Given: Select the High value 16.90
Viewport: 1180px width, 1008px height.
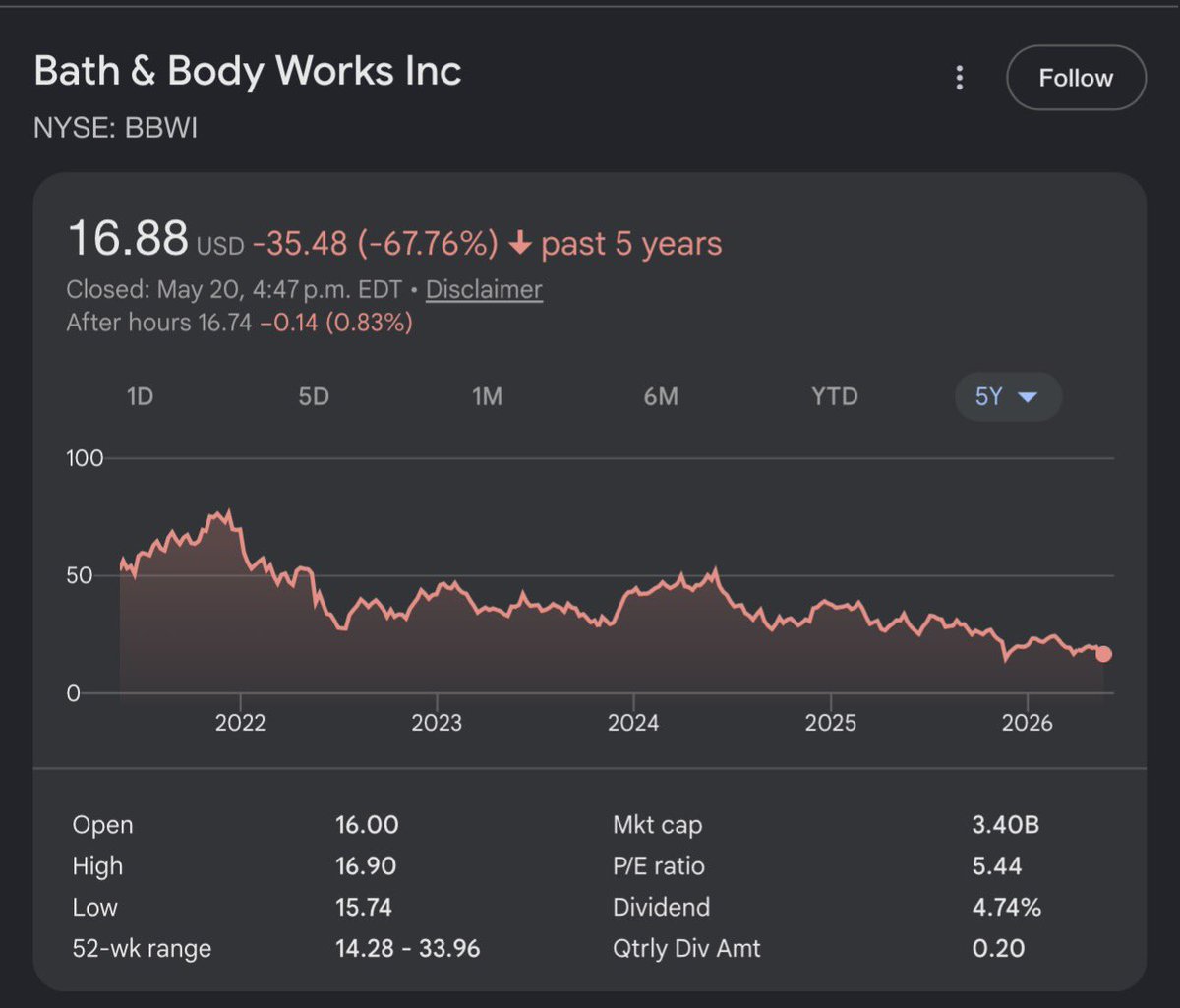Looking at the screenshot, I should pos(366,866).
